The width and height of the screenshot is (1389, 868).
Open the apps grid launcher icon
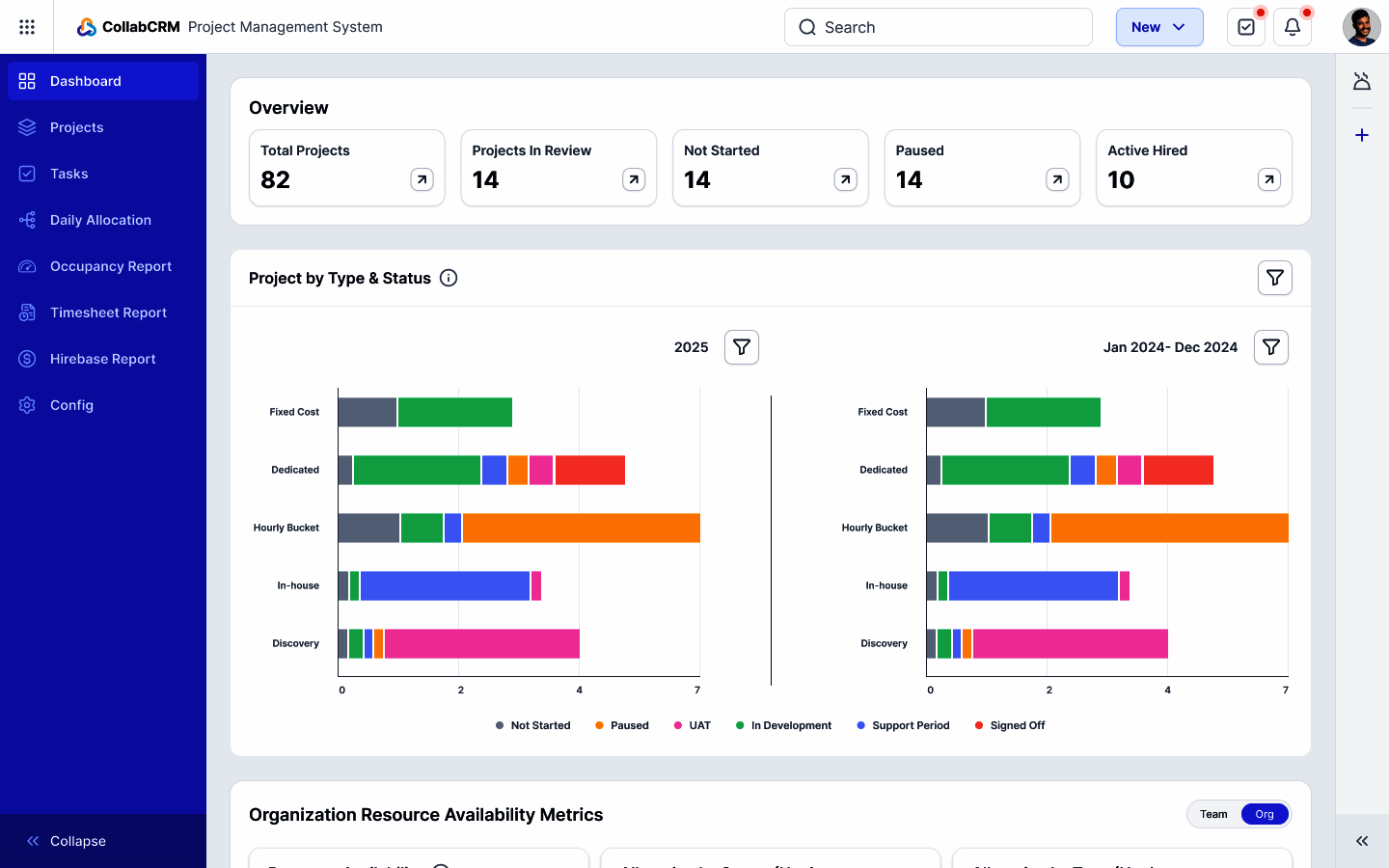click(x=27, y=27)
